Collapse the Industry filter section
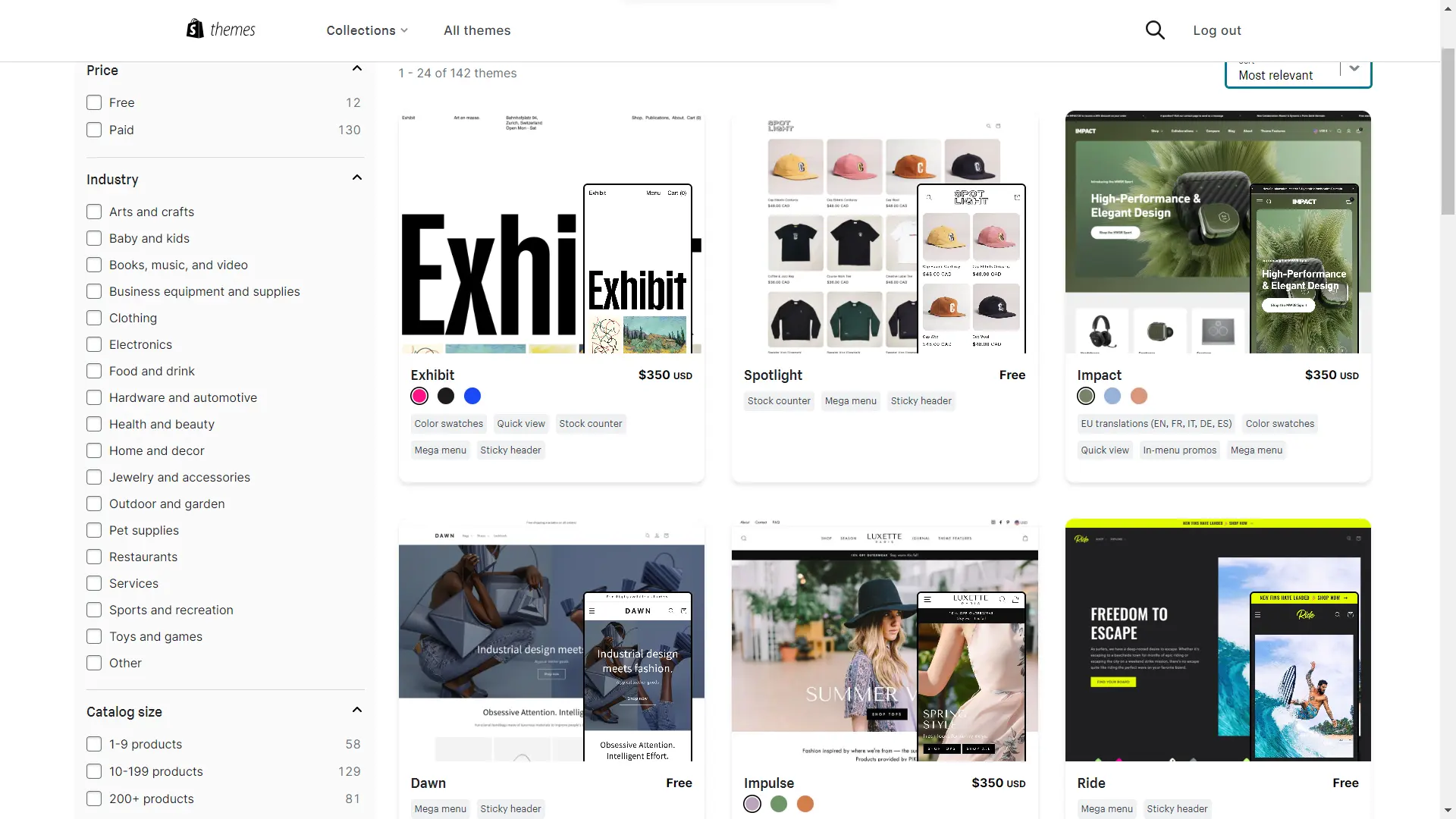The height and width of the screenshot is (819, 1456). click(357, 178)
